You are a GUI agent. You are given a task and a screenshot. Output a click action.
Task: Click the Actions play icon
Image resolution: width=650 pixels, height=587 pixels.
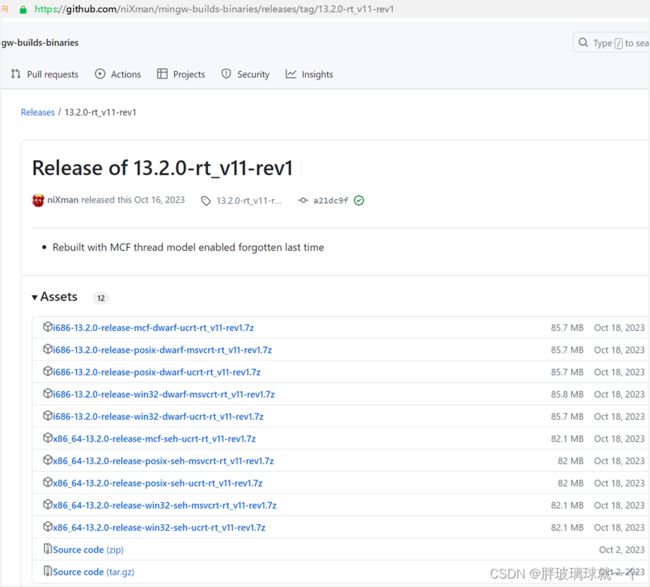(x=100, y=74)
